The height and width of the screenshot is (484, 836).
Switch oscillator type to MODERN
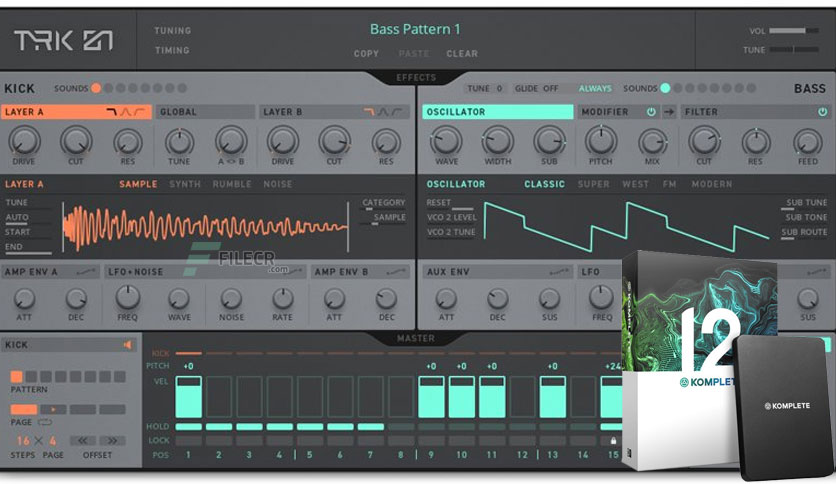pos(712,184)
